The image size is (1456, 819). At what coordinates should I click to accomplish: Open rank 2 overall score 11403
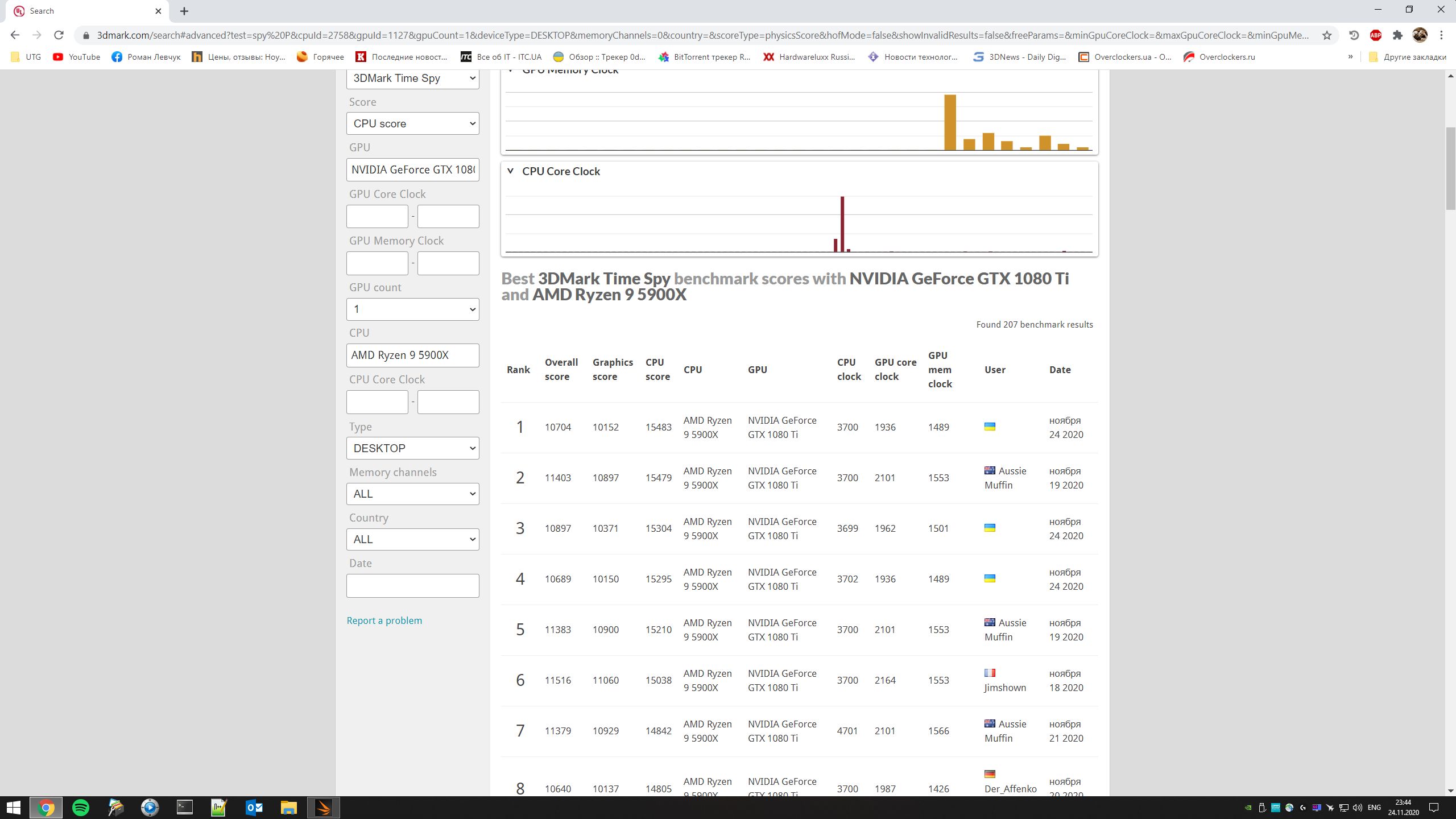pos(558,478)
